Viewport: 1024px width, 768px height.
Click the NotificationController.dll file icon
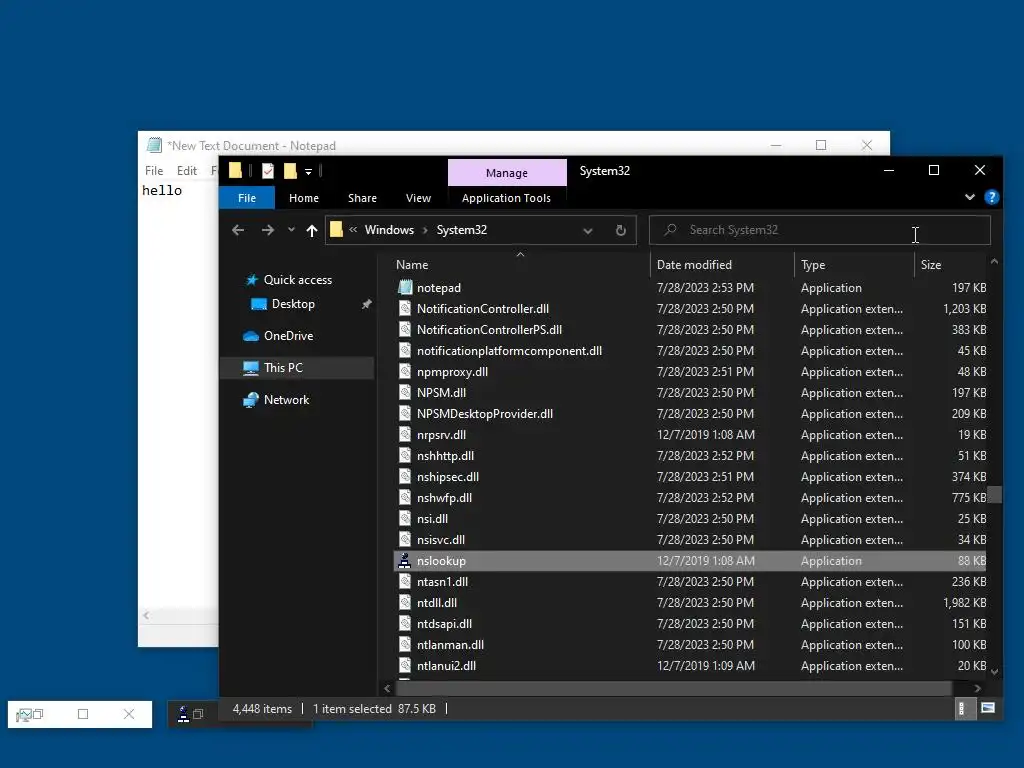tap(405, 309)
